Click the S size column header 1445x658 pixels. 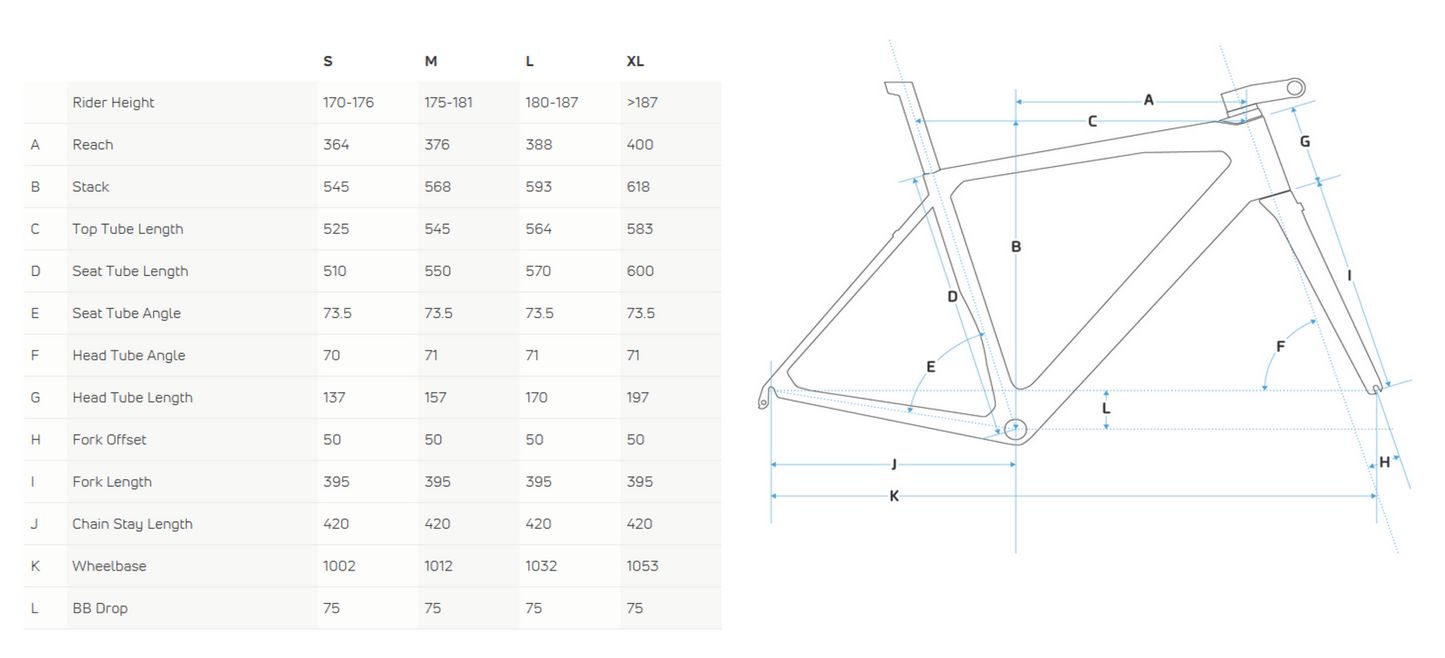point(328,61)
